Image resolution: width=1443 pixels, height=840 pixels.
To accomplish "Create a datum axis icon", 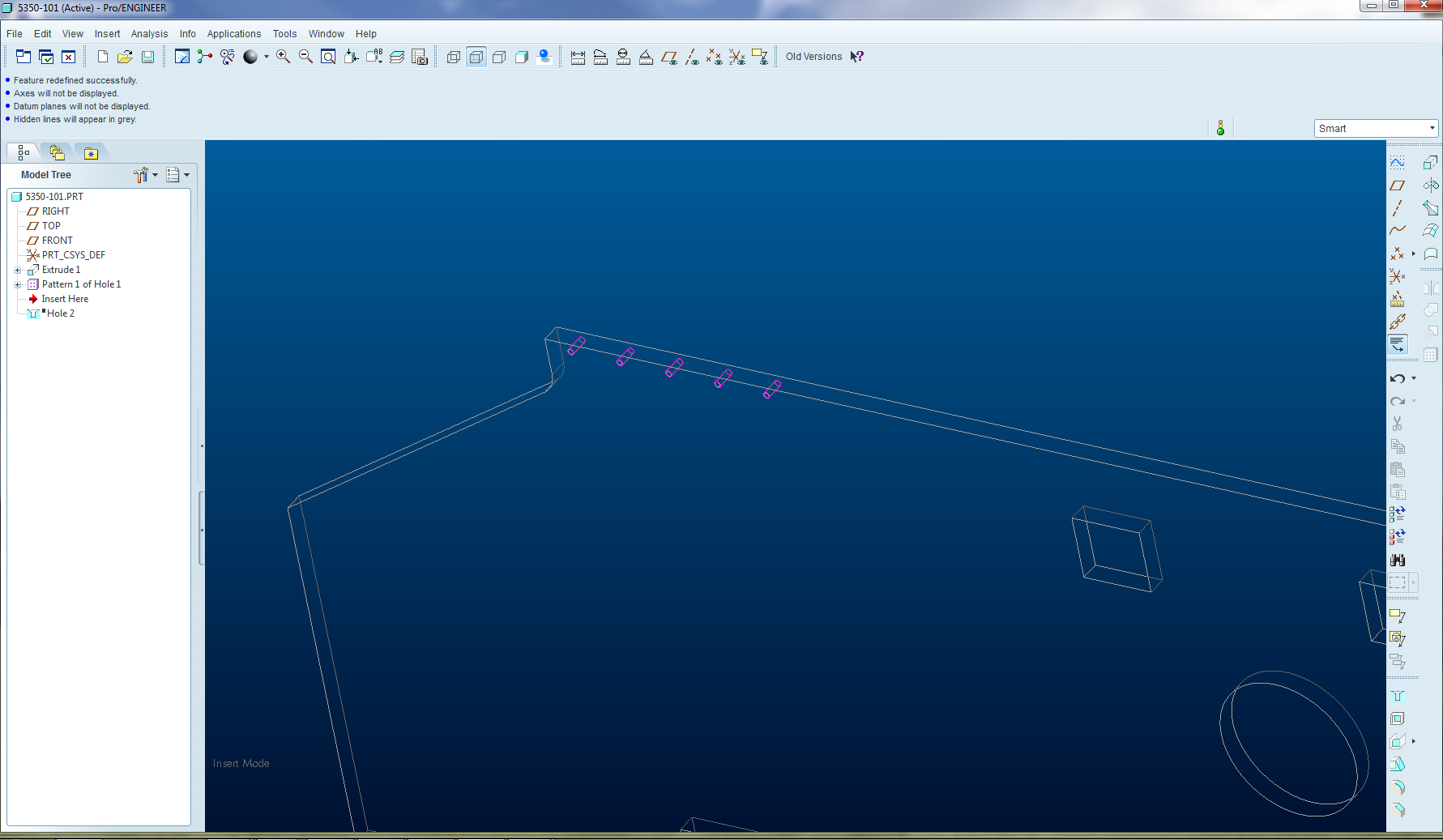I will pyautogui.click(x=1398, y=208).
